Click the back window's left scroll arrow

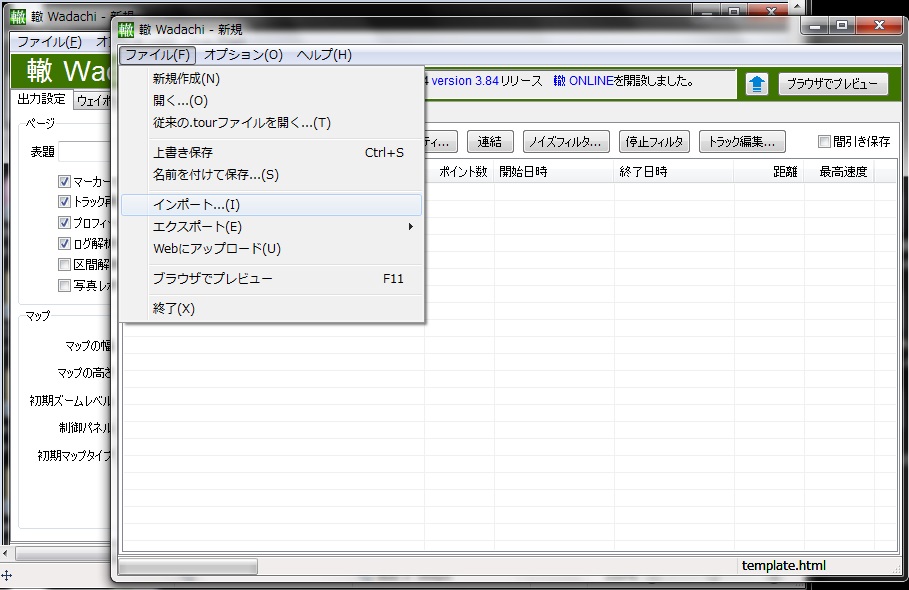(5, 553)
